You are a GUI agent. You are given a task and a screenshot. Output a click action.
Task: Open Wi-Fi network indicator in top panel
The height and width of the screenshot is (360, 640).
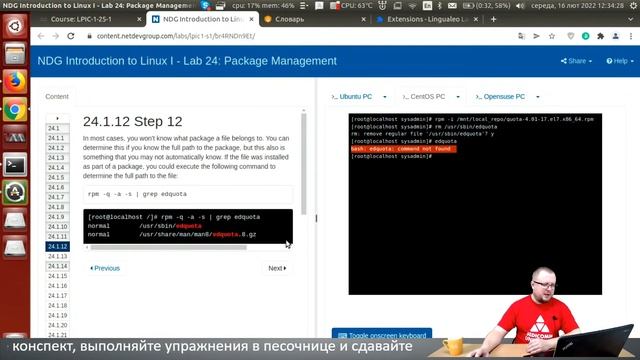(x=413, y=5)
